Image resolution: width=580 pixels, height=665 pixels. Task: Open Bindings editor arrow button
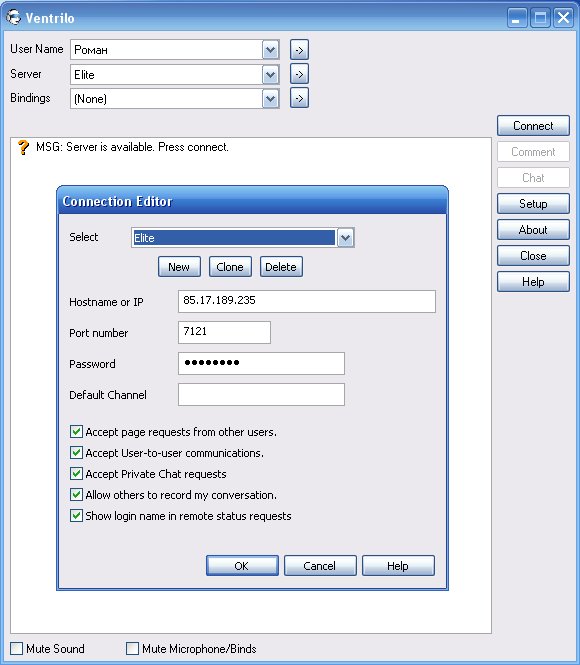(x=299, y=98)
